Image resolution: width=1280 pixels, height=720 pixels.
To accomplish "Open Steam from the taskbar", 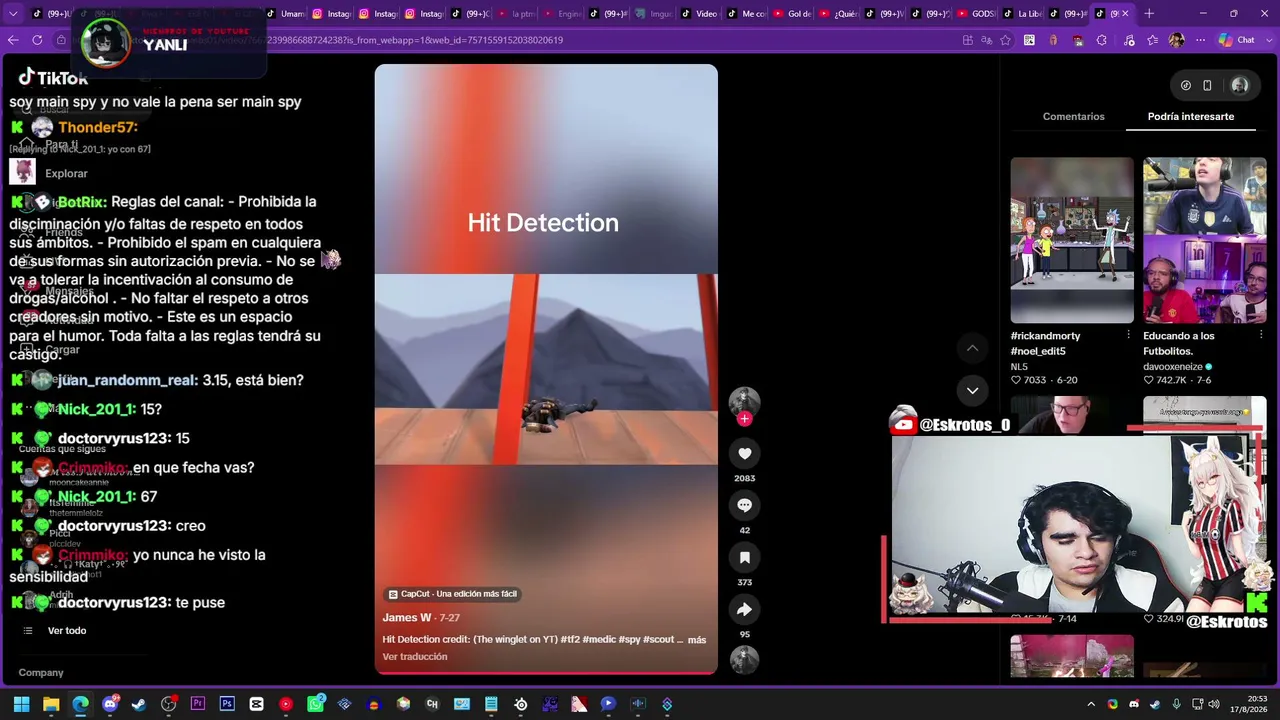I will coord(139,704).
